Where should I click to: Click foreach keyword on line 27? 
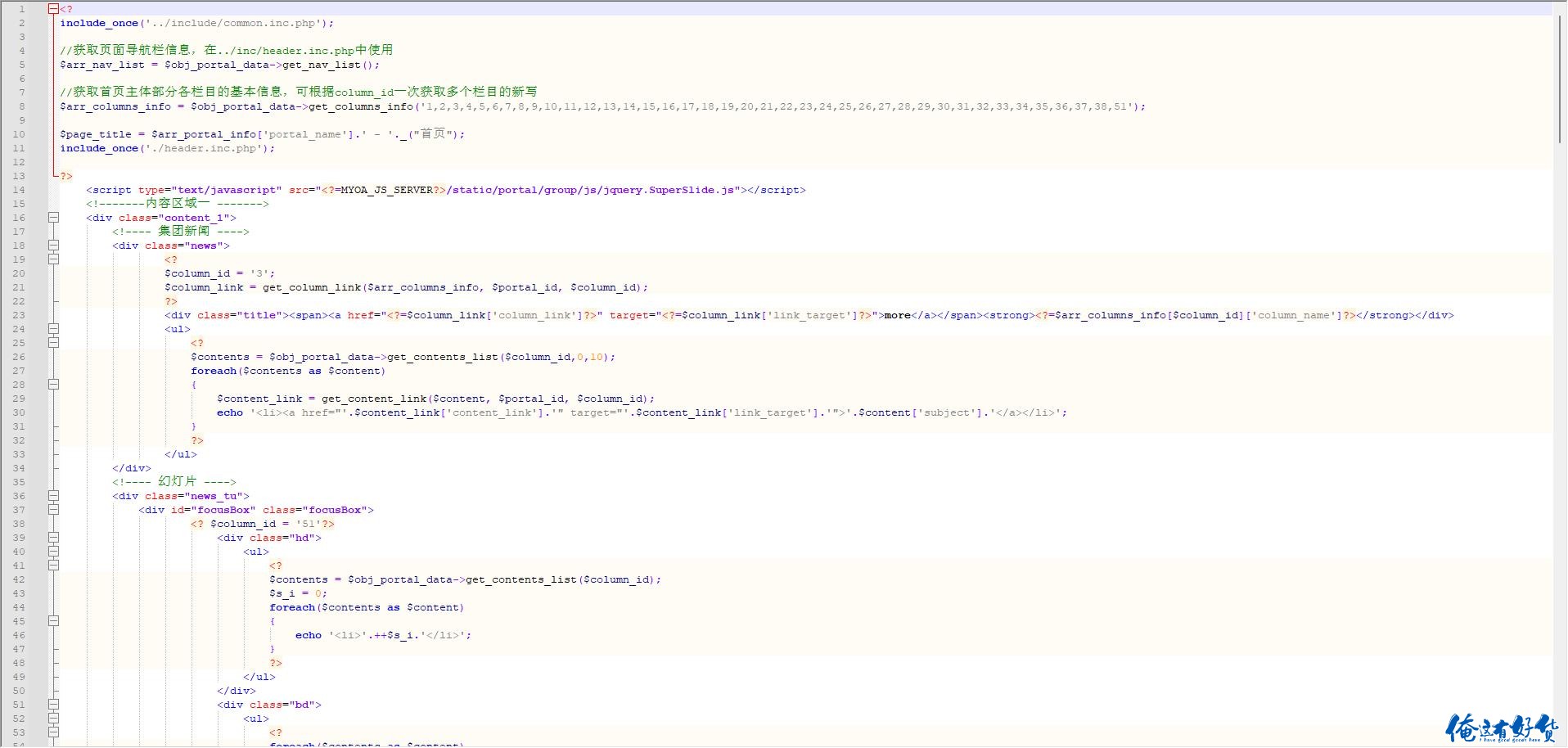point(214,371)
